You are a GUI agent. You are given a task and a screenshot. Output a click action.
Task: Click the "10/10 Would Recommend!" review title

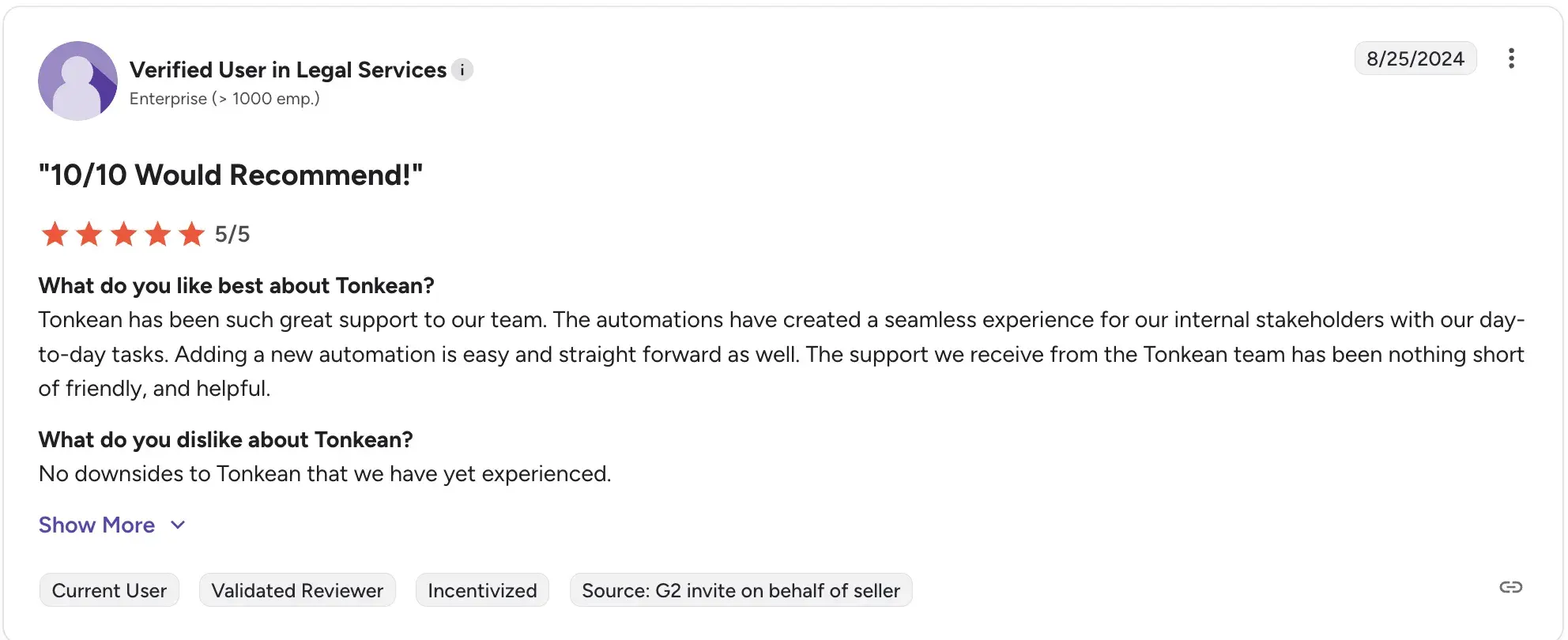pos(231,175)
